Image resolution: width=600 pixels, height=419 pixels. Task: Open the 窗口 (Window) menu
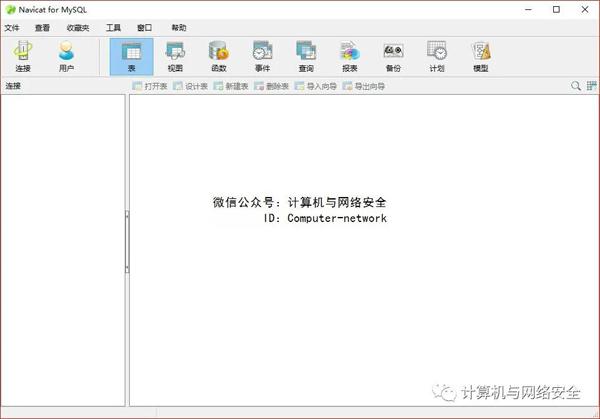click(x=145, y=28)
